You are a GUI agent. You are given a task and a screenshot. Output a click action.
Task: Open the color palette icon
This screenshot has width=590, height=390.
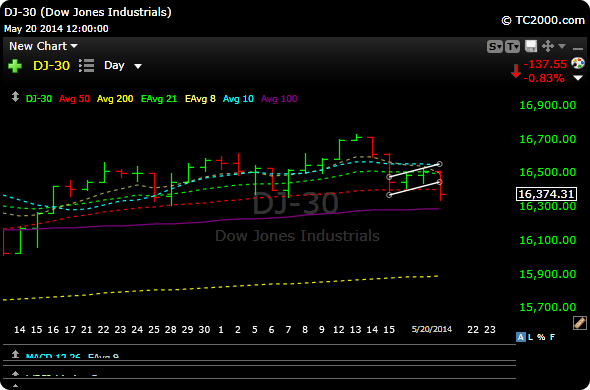[x=578, y=63]
